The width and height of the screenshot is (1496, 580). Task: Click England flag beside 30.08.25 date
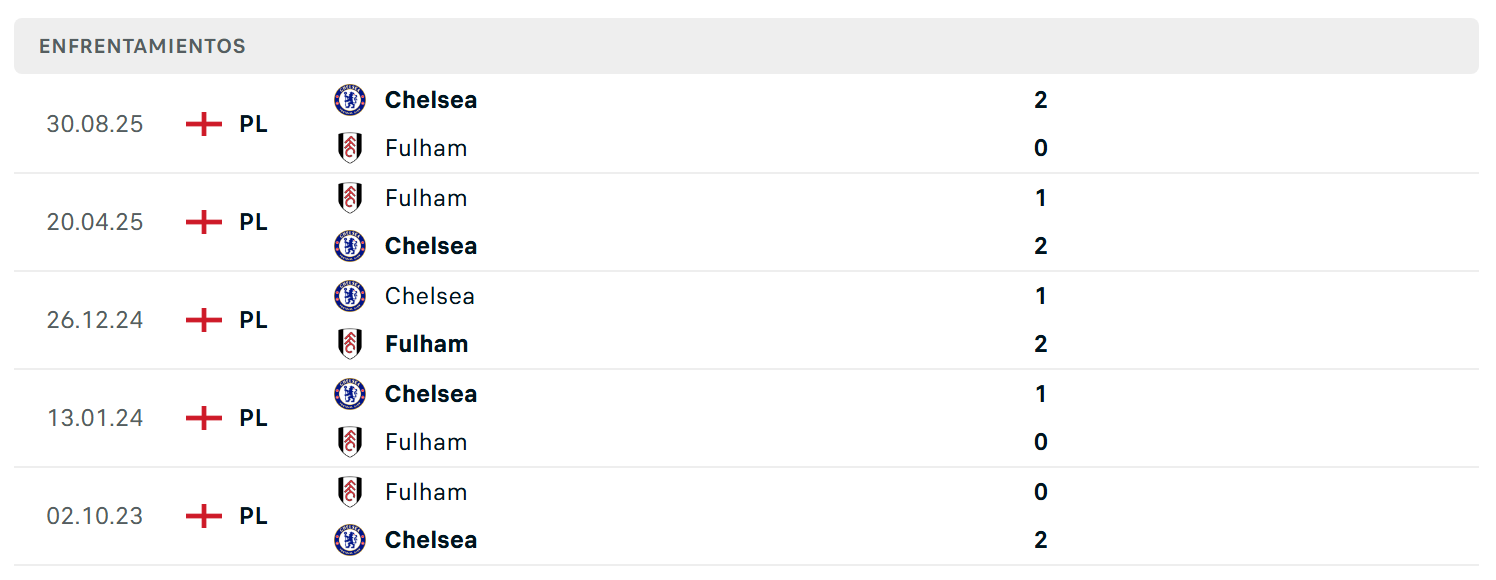204,124
